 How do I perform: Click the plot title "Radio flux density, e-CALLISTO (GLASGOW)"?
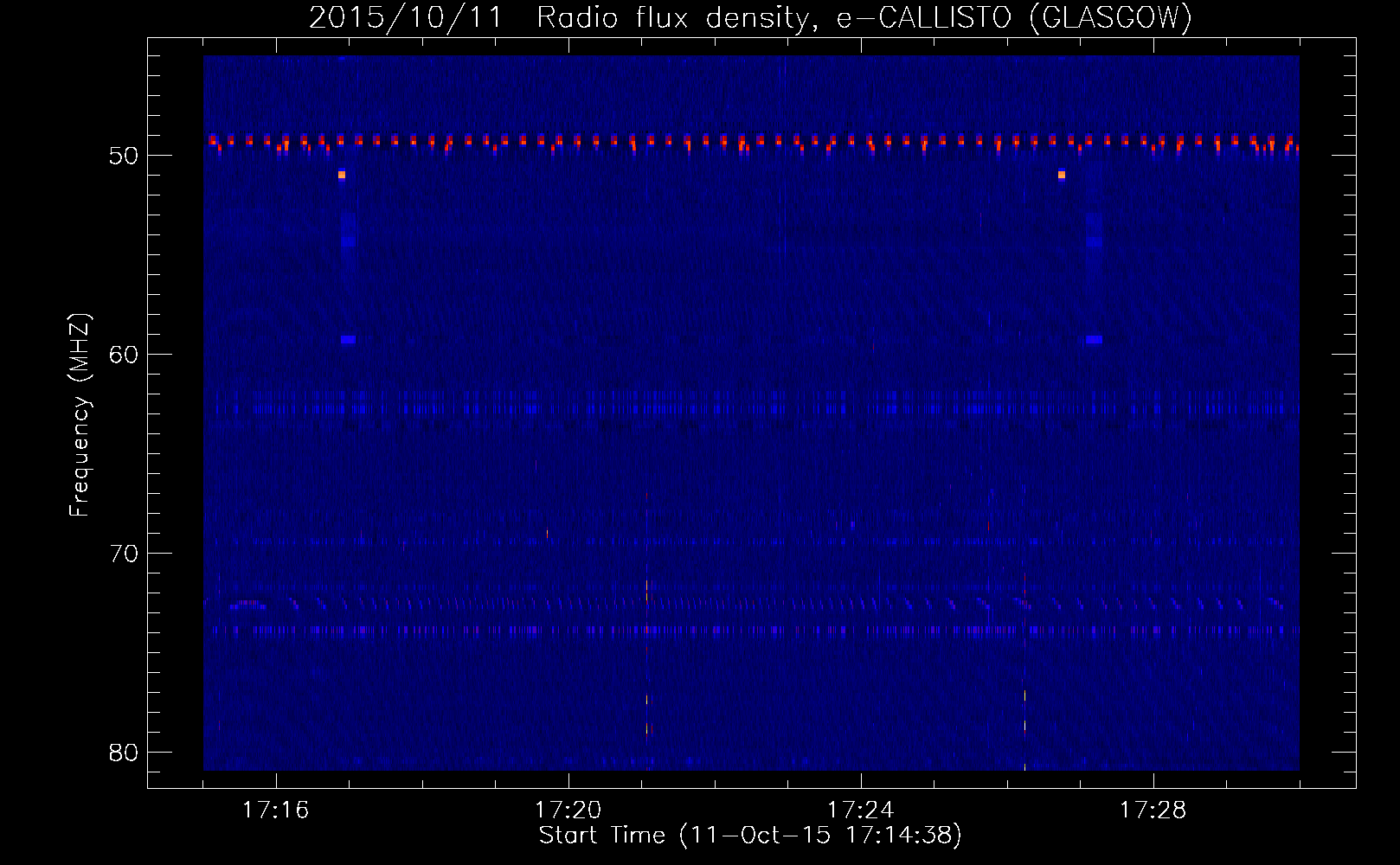click(x=864, y=17)
